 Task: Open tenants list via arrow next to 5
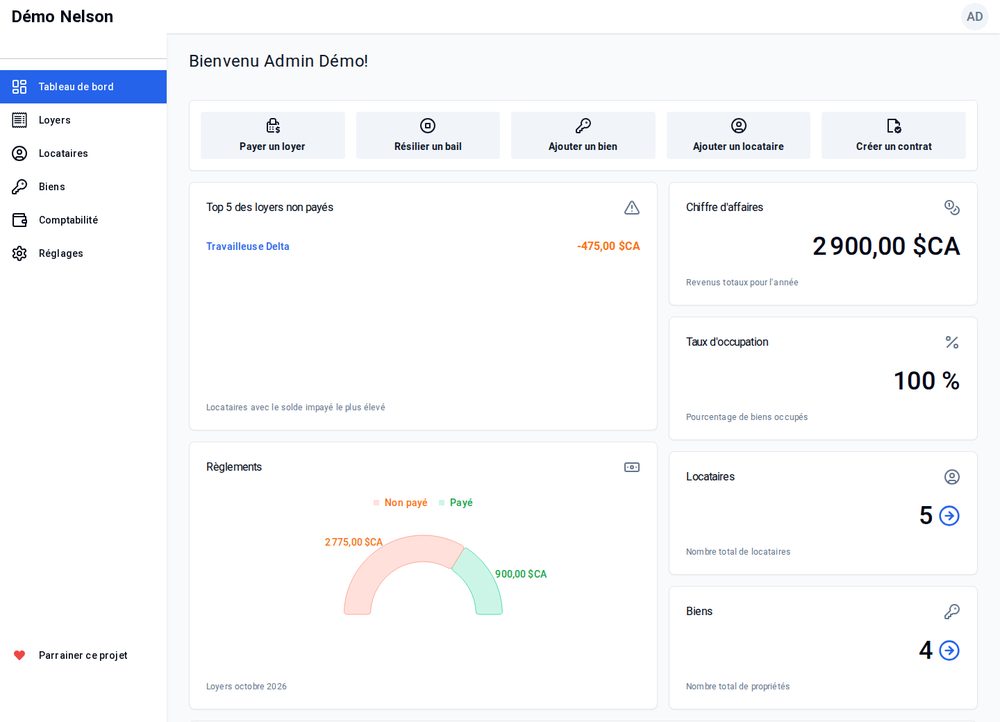[x=949, y=515]
